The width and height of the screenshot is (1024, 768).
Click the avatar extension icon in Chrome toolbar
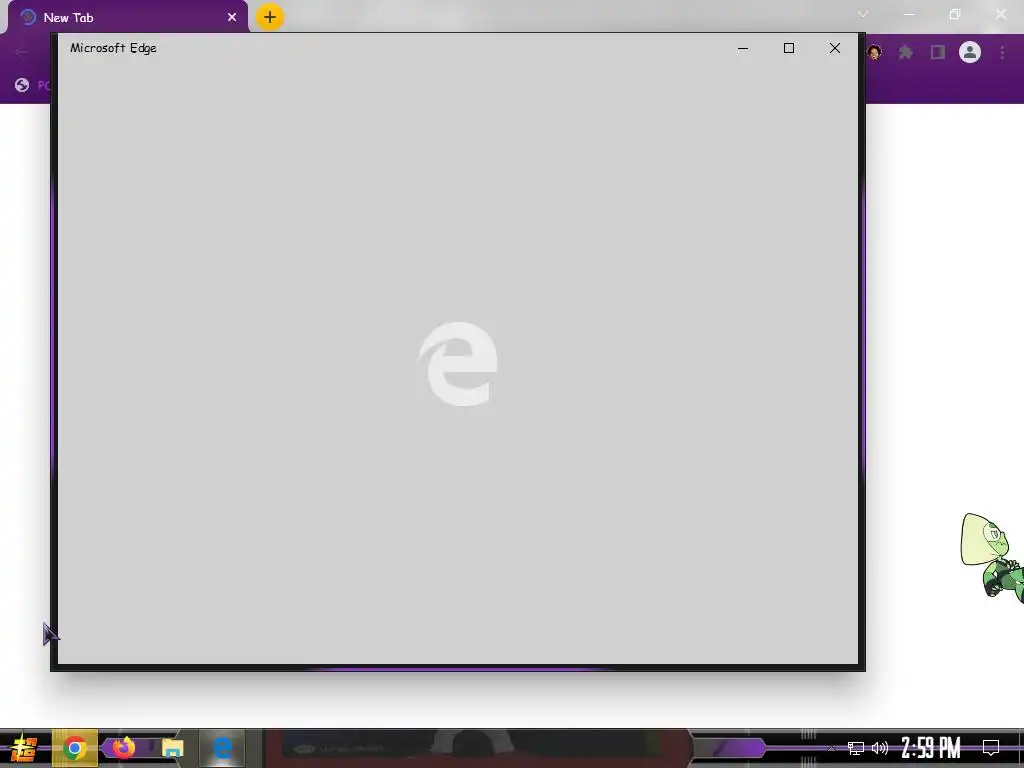pyautogui.click(x=874, y=52)
